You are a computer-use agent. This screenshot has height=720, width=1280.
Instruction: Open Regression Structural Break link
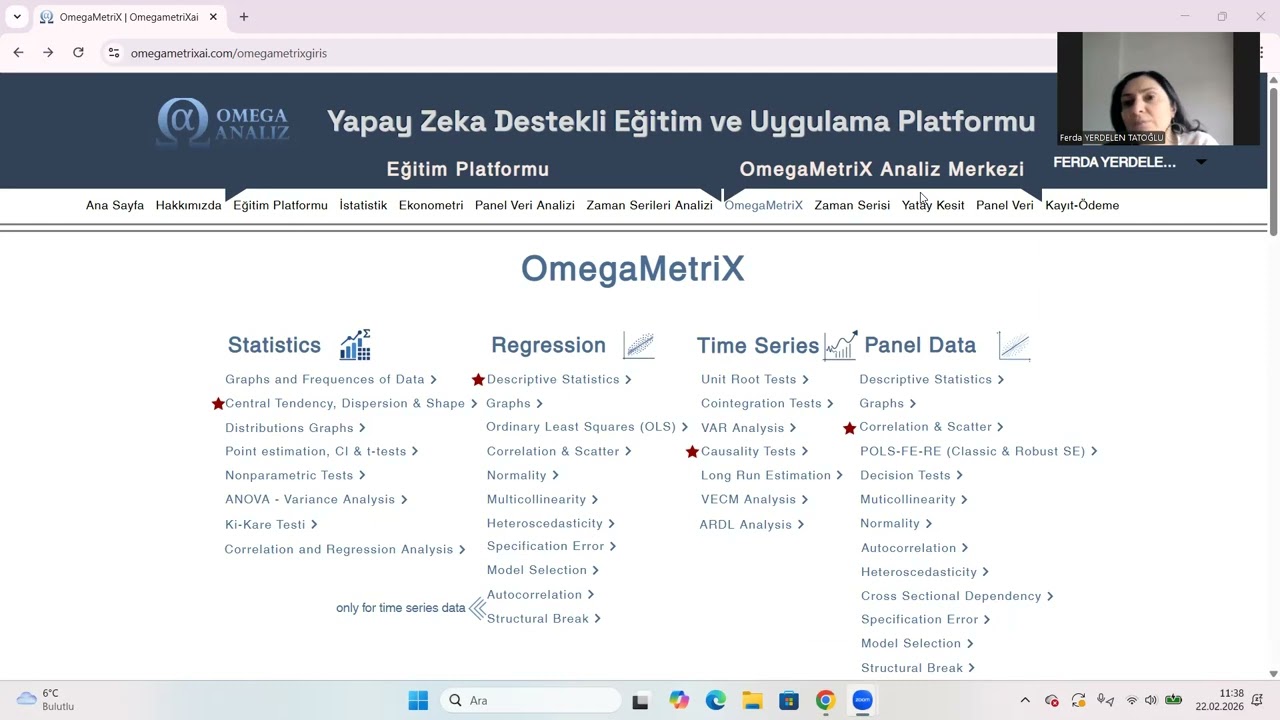[544, 618]
